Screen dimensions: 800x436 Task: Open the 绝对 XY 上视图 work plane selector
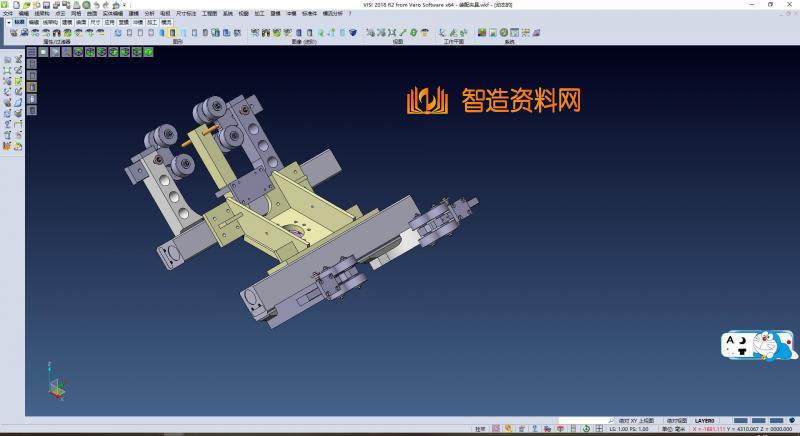point(637,421)
